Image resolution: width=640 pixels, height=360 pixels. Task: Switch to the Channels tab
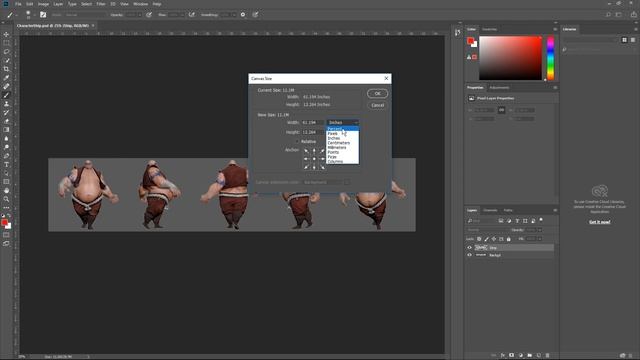click(x=490, y=210)
